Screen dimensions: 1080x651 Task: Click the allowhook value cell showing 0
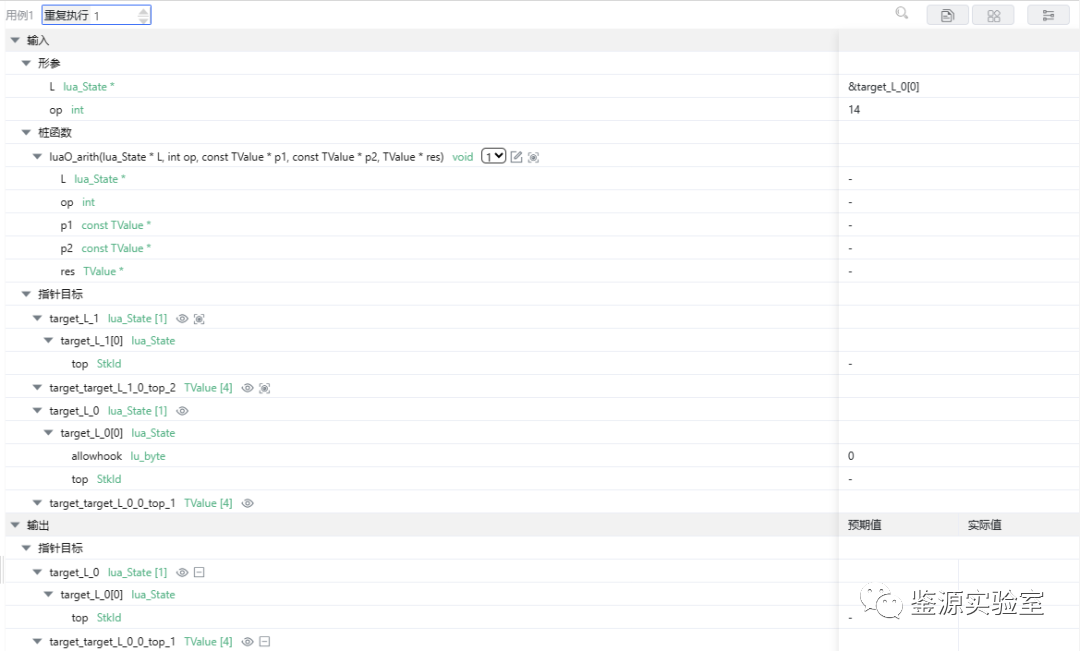point(852,456)
